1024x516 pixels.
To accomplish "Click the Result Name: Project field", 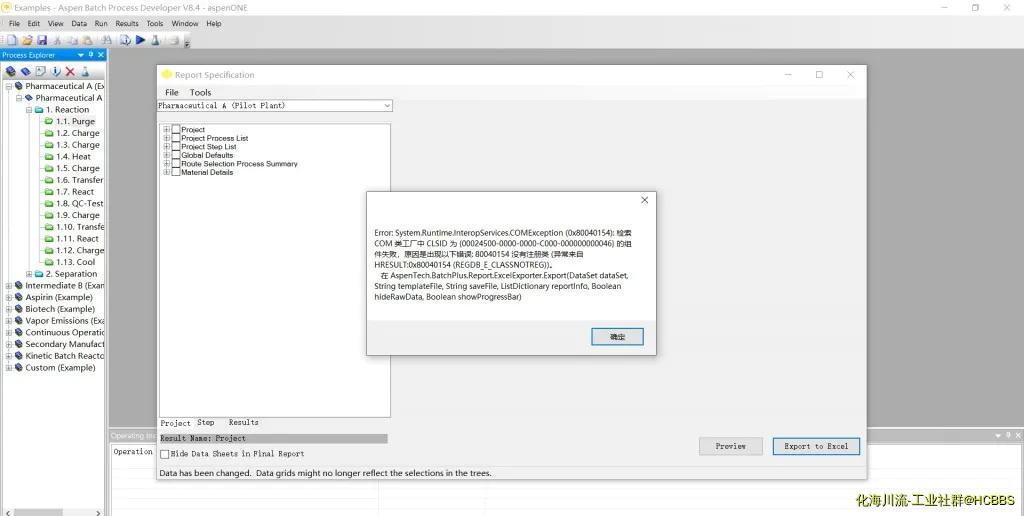I will pyautogui.click(x=273, y=438).
